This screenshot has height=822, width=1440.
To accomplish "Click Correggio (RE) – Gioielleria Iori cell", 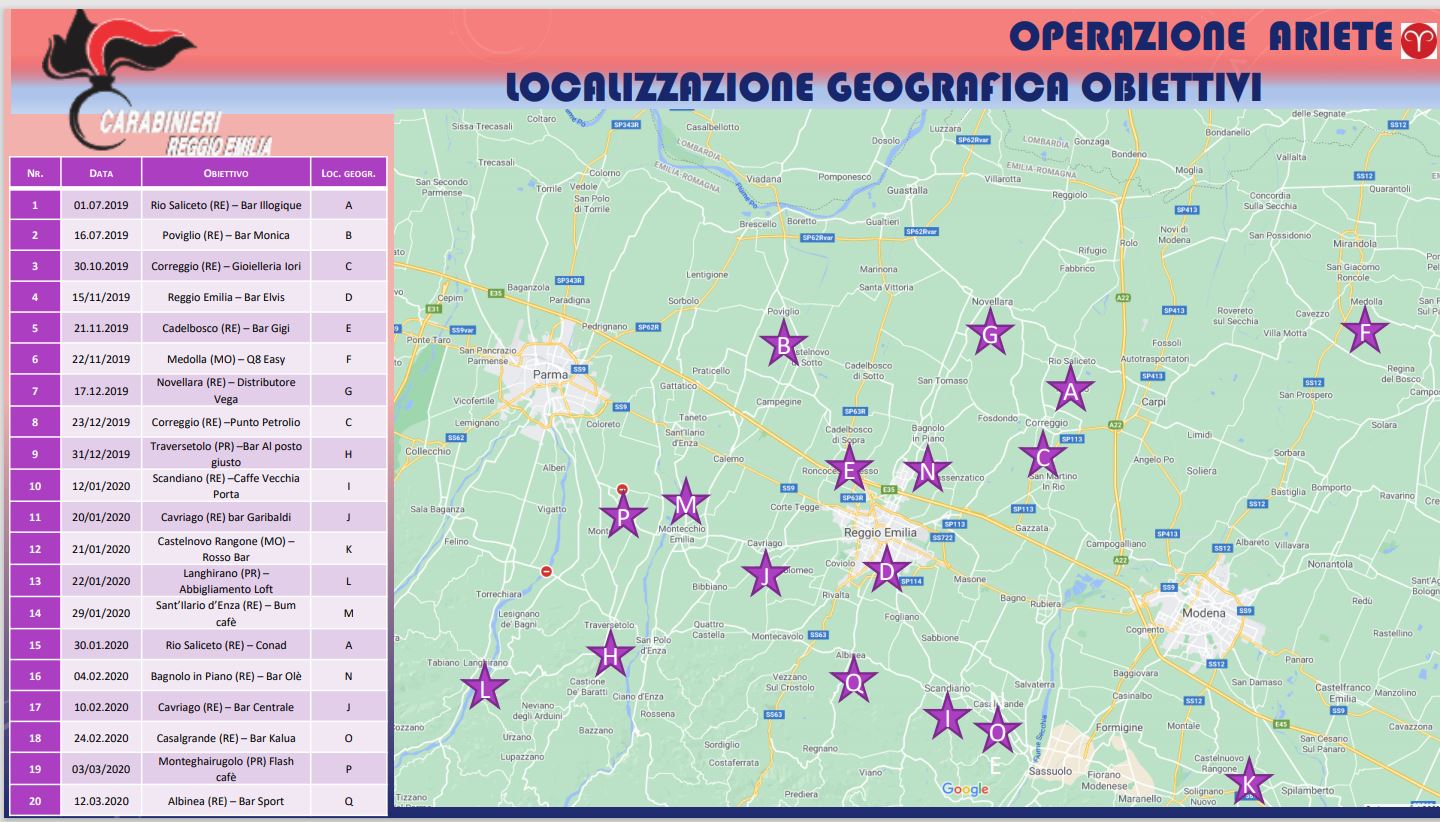I will pyautogui.click(x=226, y=266).
